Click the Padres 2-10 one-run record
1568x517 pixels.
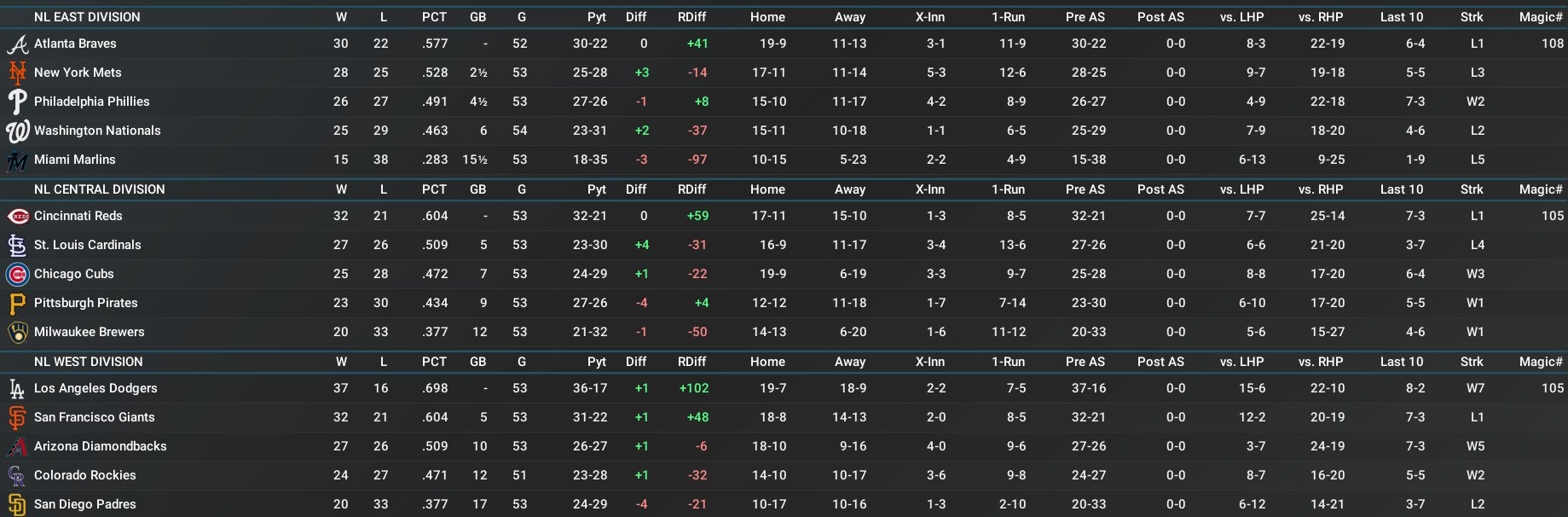1012,504
